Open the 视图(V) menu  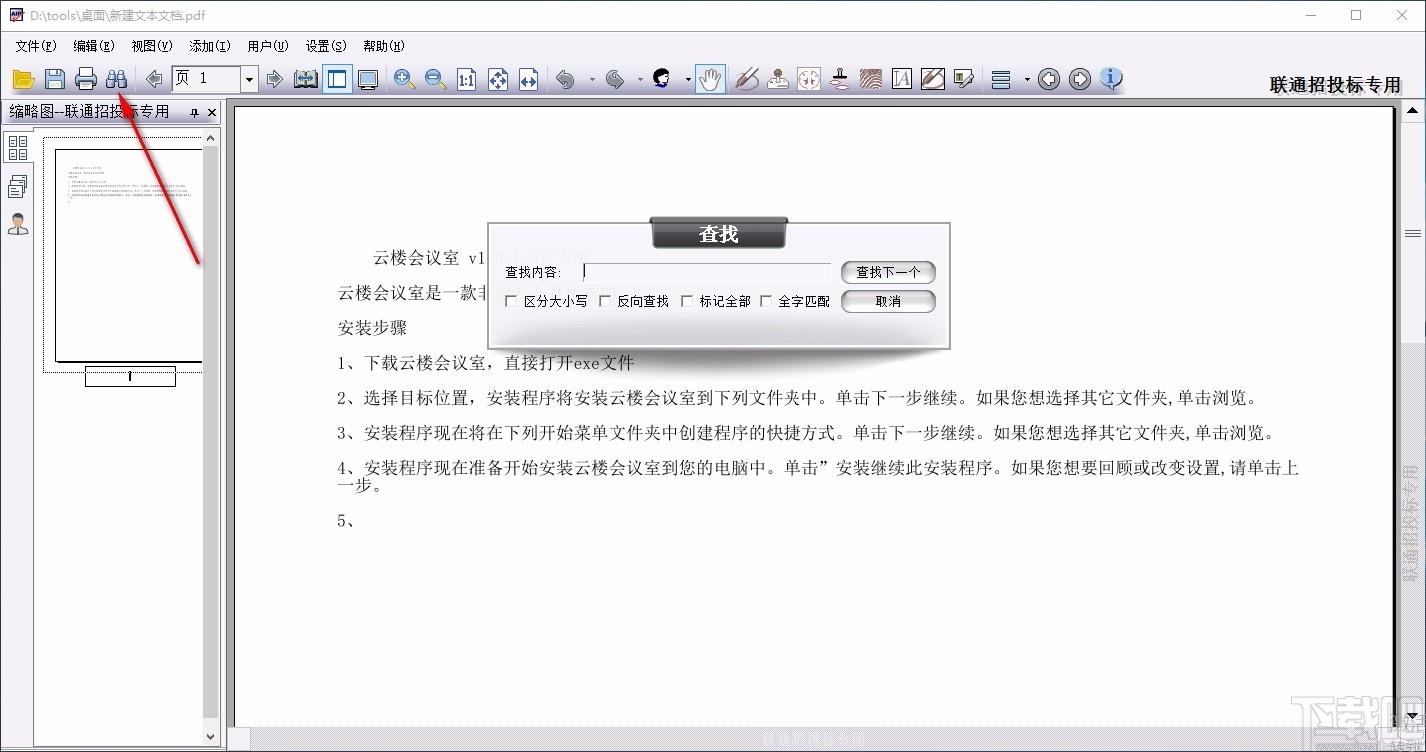click(151, 46)
